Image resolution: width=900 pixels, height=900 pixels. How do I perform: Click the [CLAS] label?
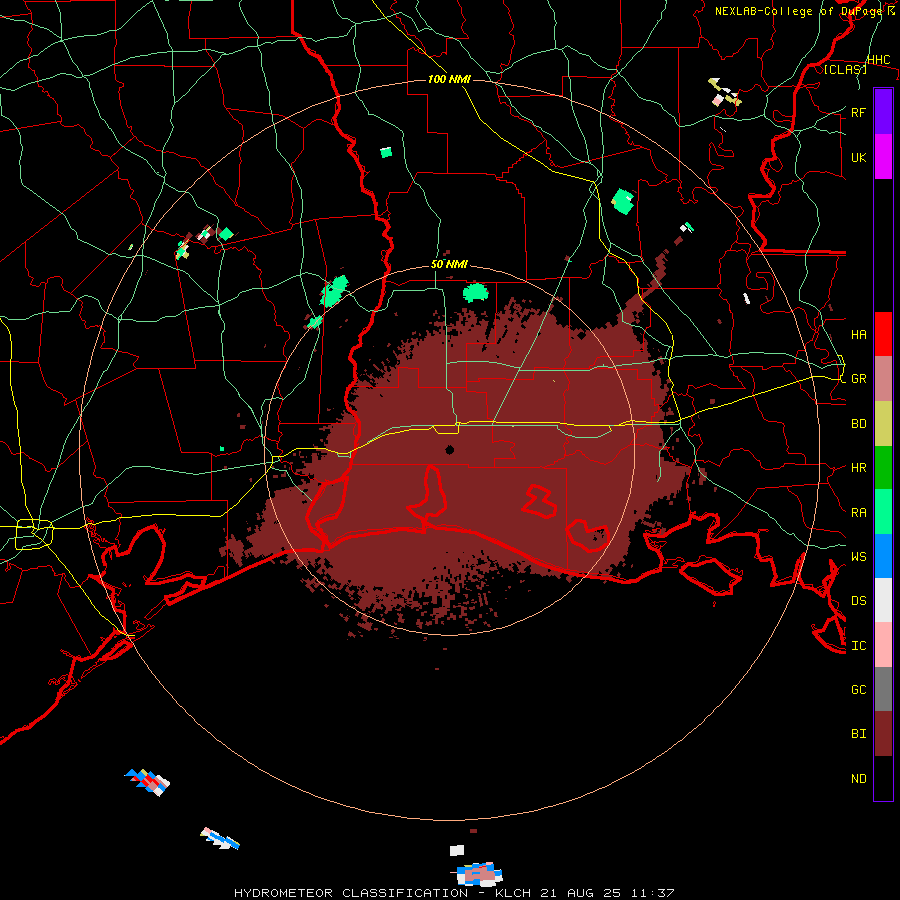point(845,69)
